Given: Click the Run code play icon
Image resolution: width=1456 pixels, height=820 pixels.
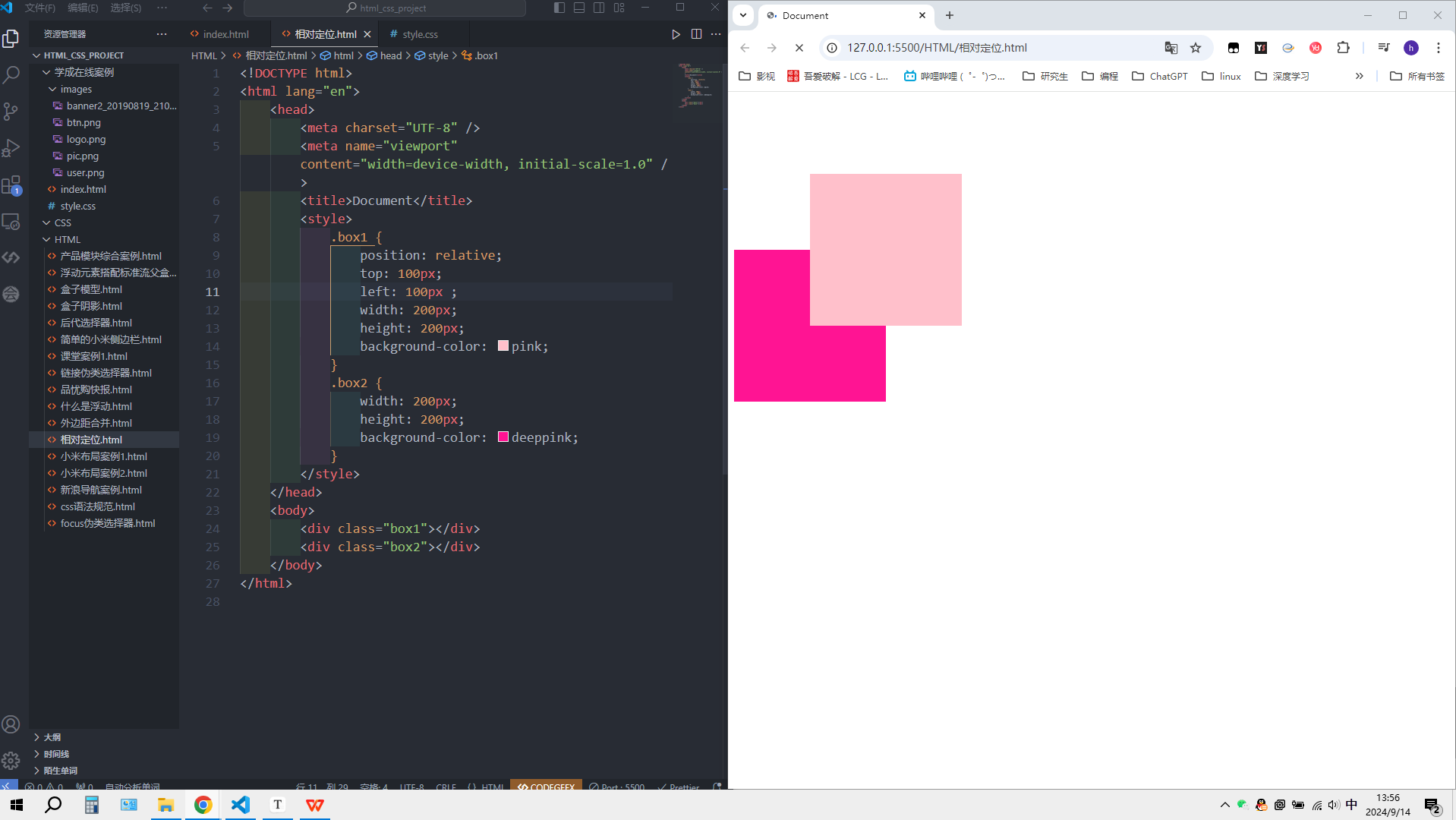Looking at the screenshot, I should (676, 34).
